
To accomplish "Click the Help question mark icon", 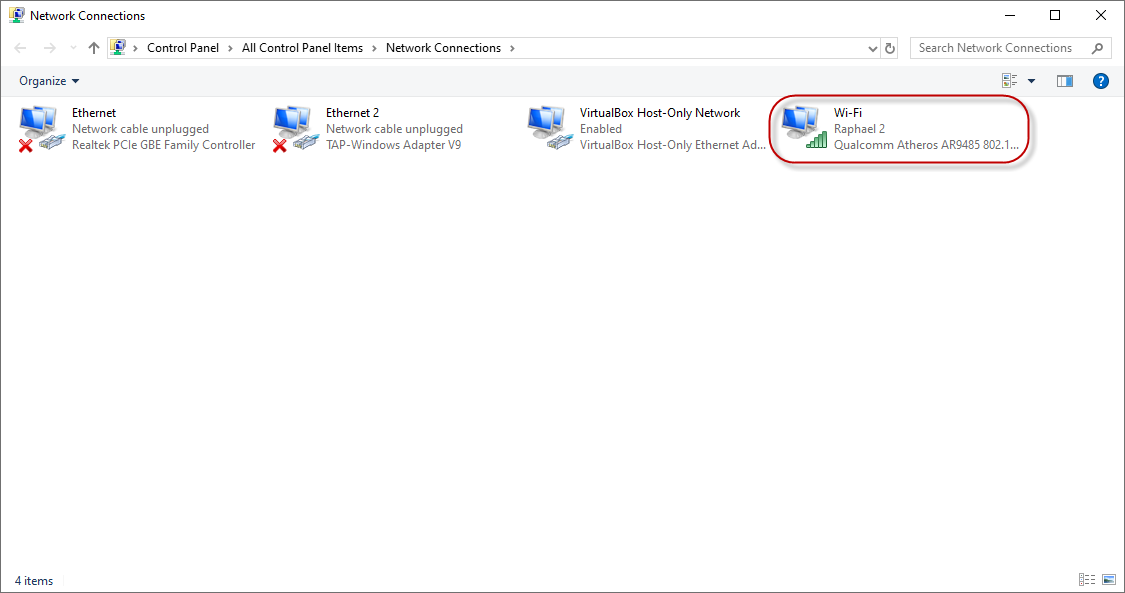I will tap(1101, 81).
